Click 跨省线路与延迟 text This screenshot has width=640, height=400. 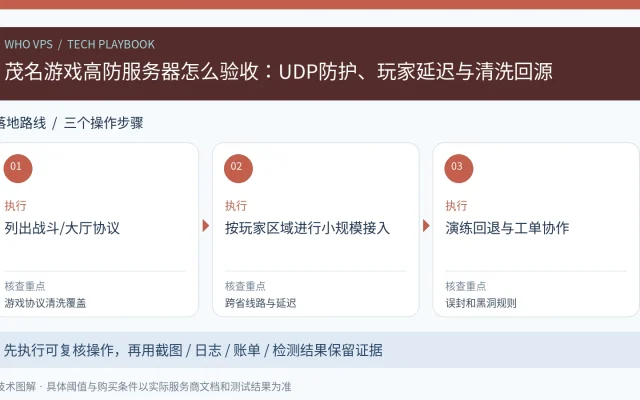[x=260, y=303]
